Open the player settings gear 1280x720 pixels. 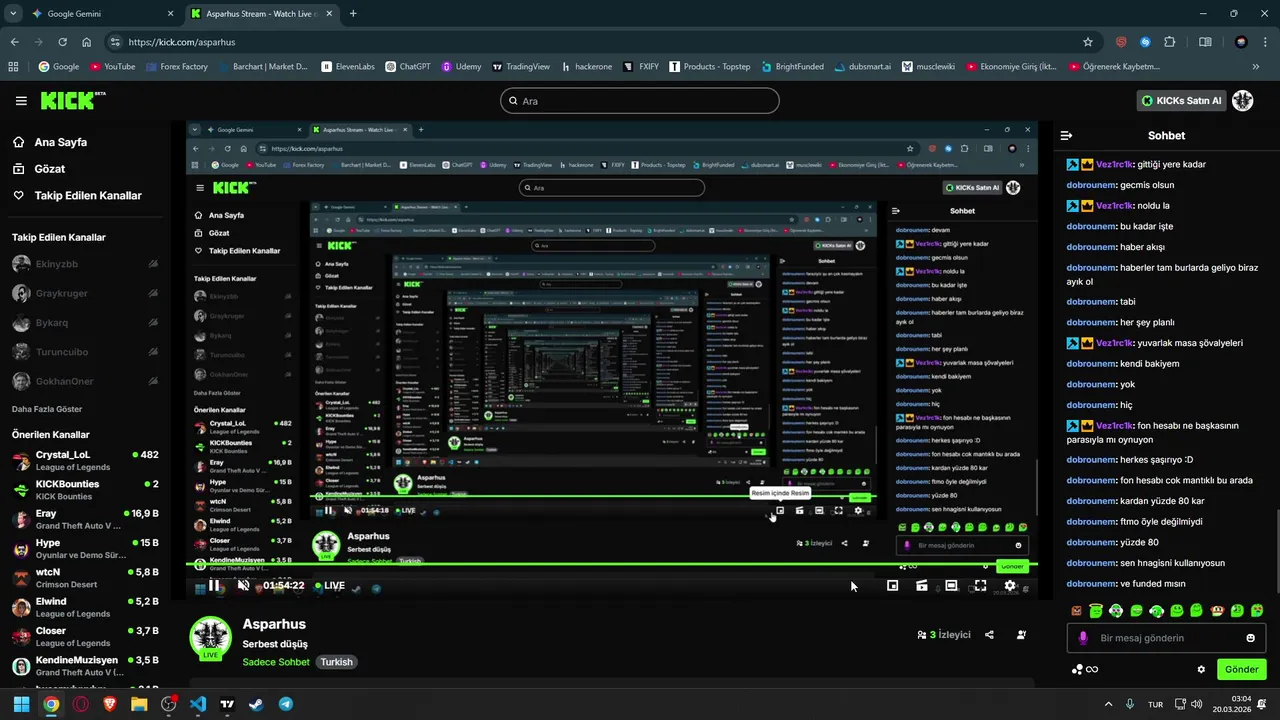(x=1010, y=586)
